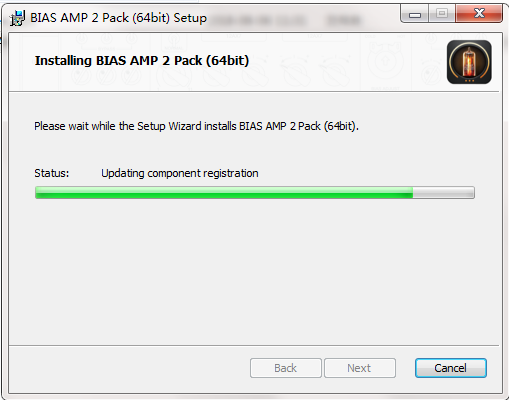The height and width of the screenshot is (400, 509).
Task: Cancel the BIAS AMP 2 Pack installation
Action: 451,368
